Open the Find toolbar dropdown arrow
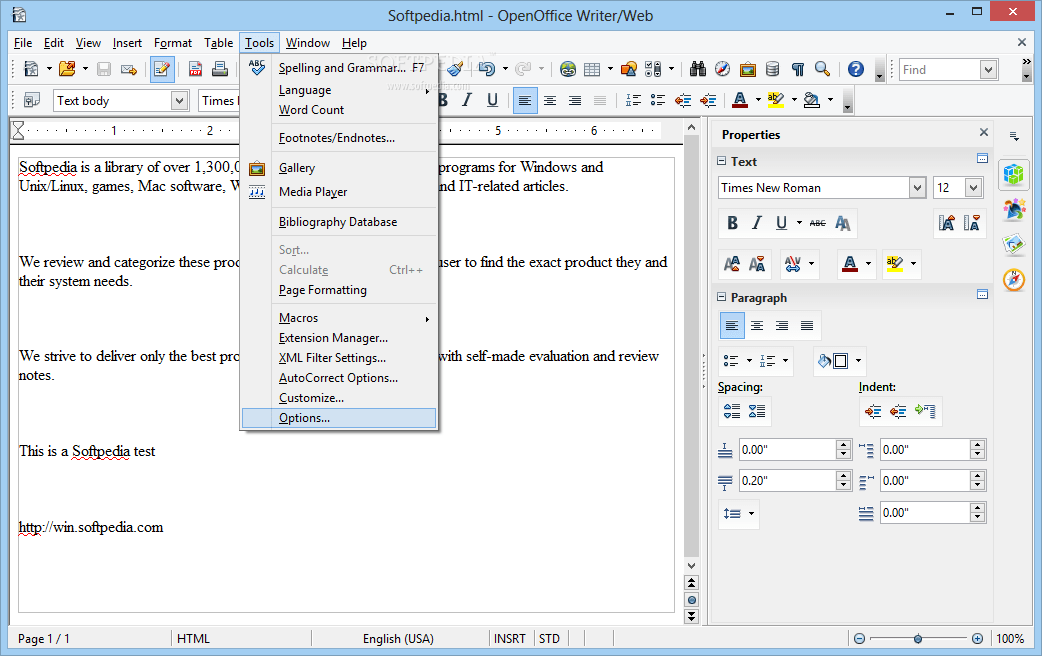Viewport: 1042px width, 656px height. click(988, 69)
